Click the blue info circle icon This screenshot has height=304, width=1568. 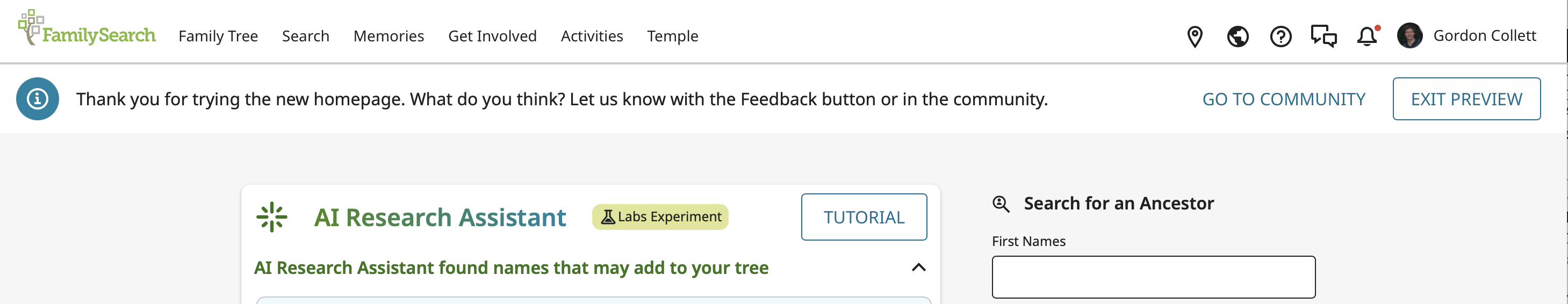click(x=38, y=98)
